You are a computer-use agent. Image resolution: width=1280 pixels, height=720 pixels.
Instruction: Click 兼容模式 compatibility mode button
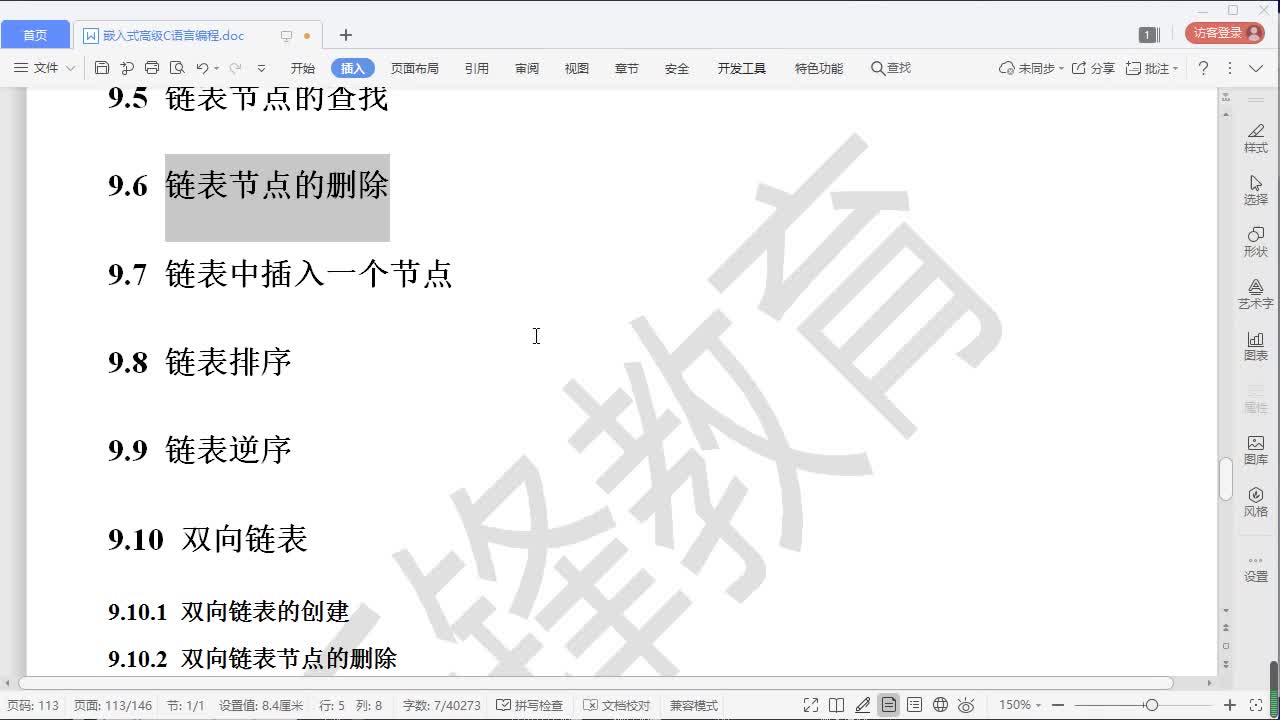pos(694,705)
